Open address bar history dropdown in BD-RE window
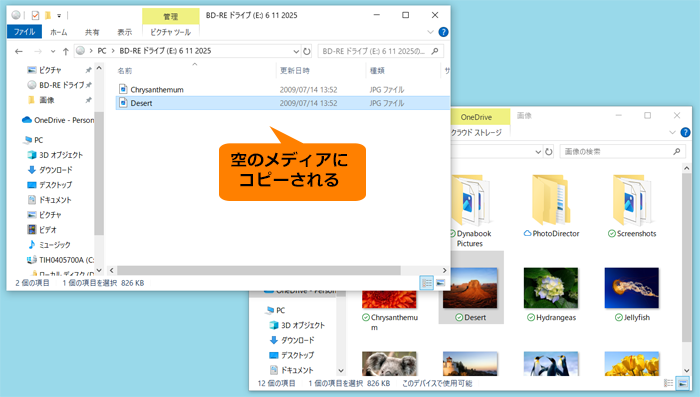Screen dimensions: 700x397 tap(296, 51)
